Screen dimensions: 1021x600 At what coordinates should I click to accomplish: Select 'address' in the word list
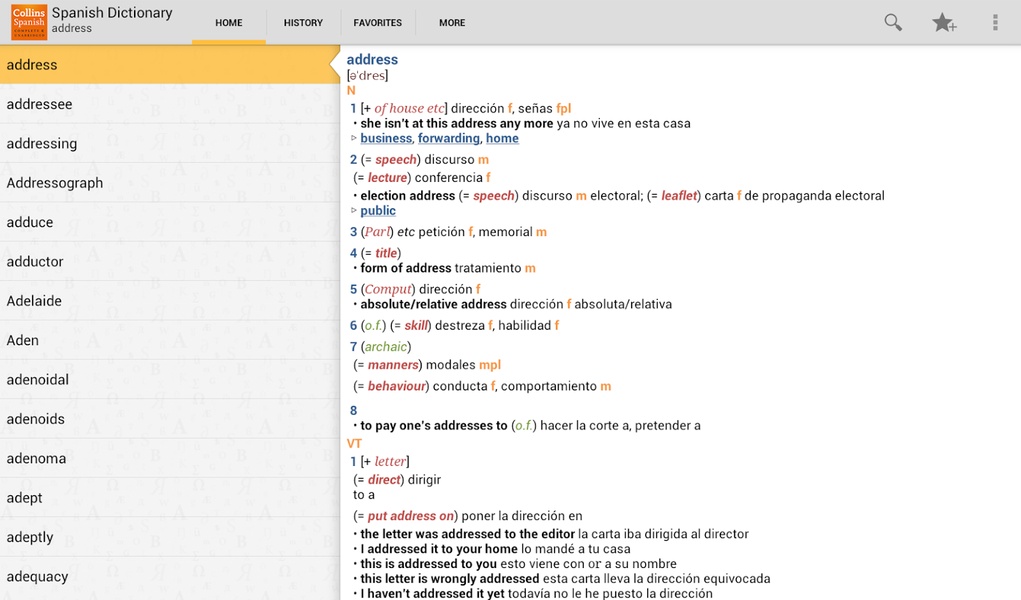point(170,64)
